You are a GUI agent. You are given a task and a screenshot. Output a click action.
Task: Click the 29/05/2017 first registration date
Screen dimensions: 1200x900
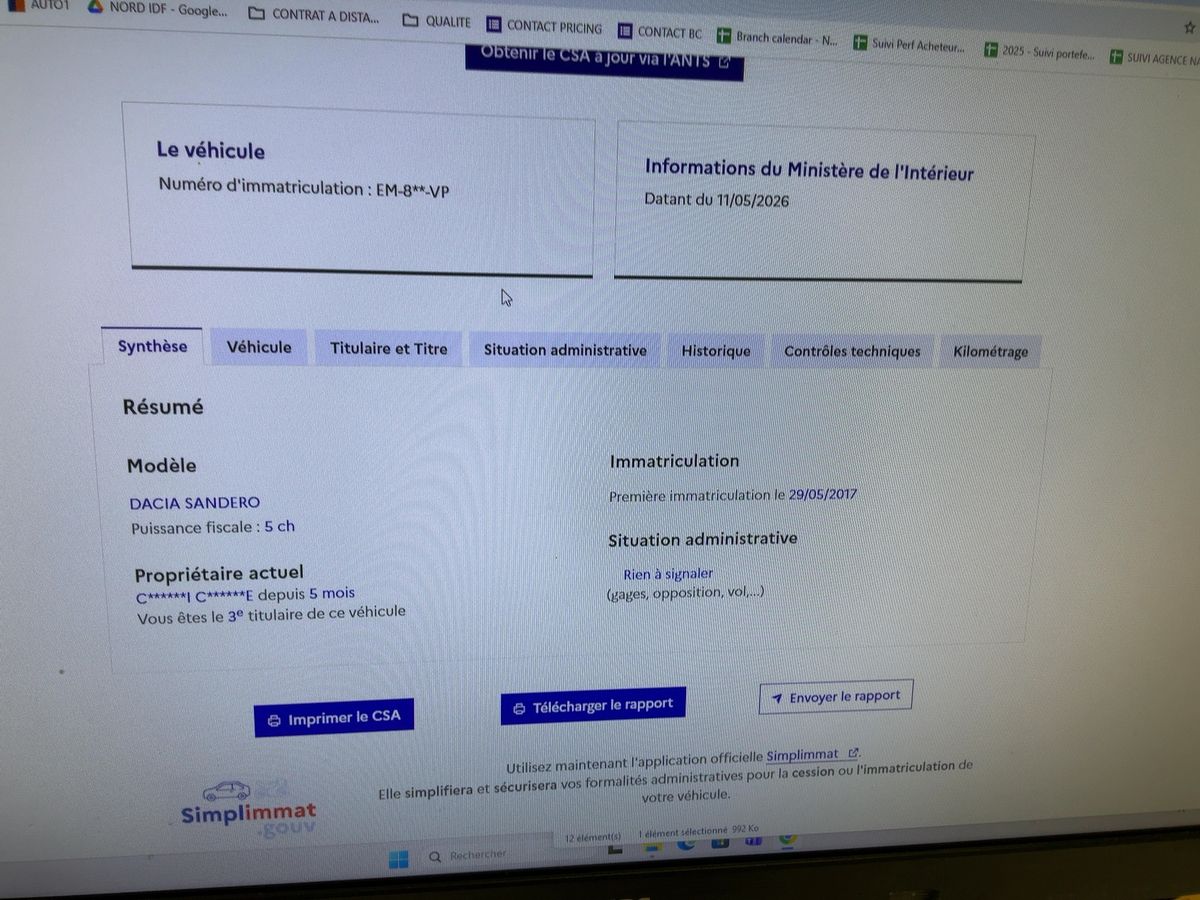823,494
